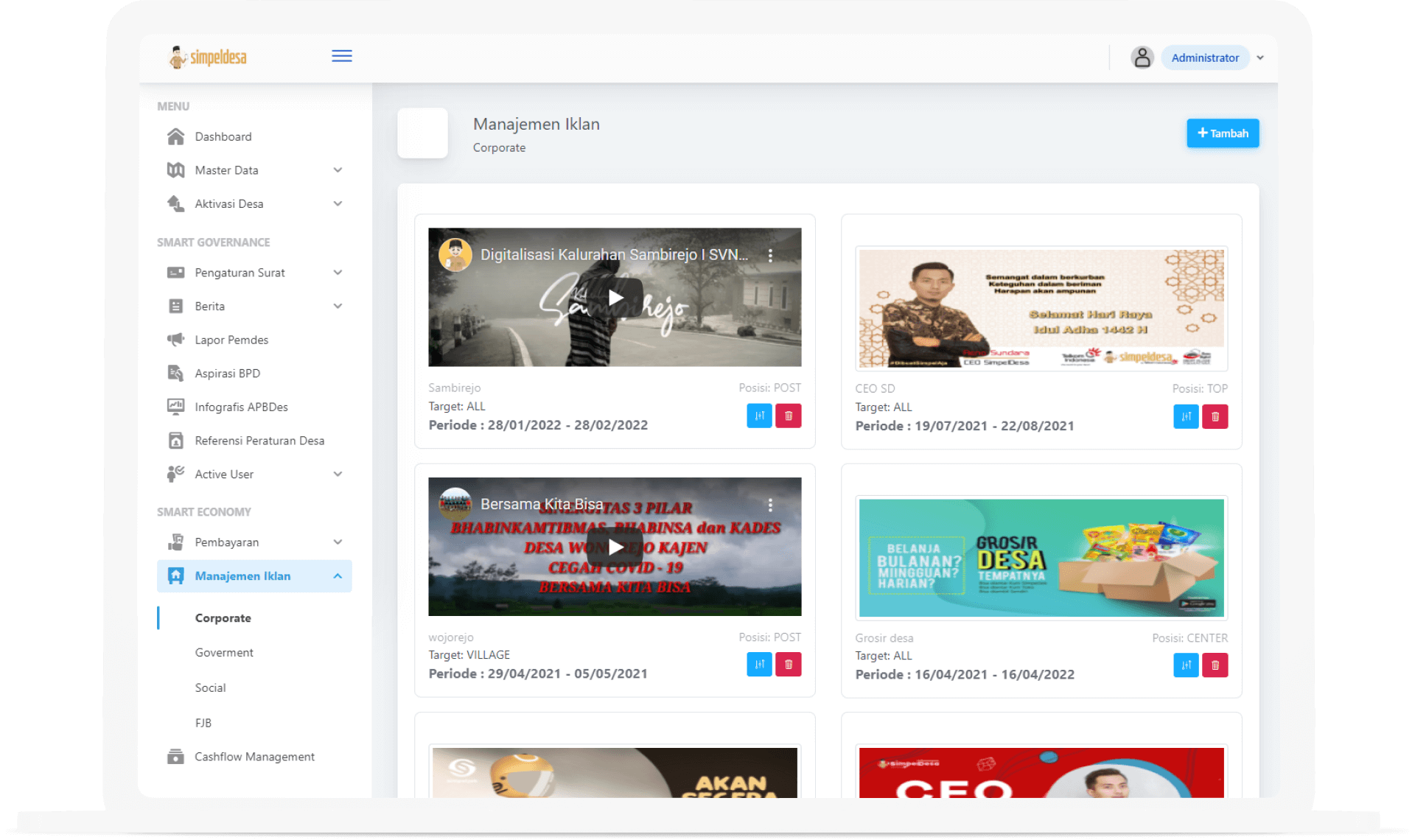
Task: Click the 'Periode : 28/01/2022 - 28/02/2022' text
Action: [x=538, y=425]
